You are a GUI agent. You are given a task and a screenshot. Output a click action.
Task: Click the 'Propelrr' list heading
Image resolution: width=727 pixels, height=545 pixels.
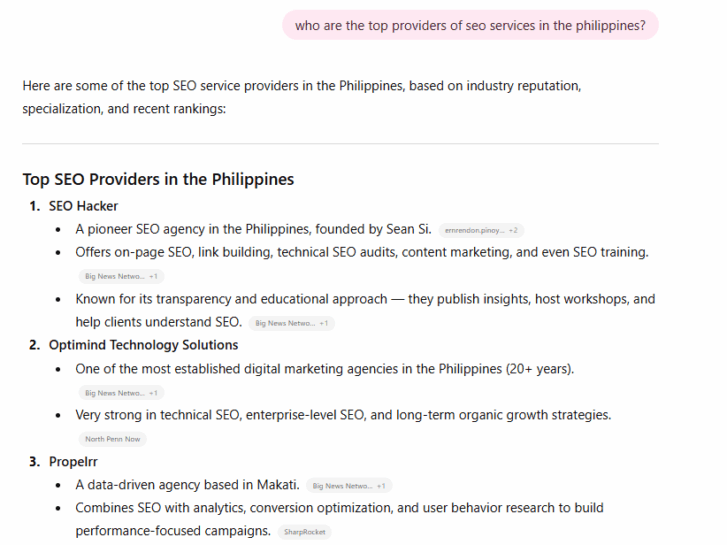[x=73, y=462]
